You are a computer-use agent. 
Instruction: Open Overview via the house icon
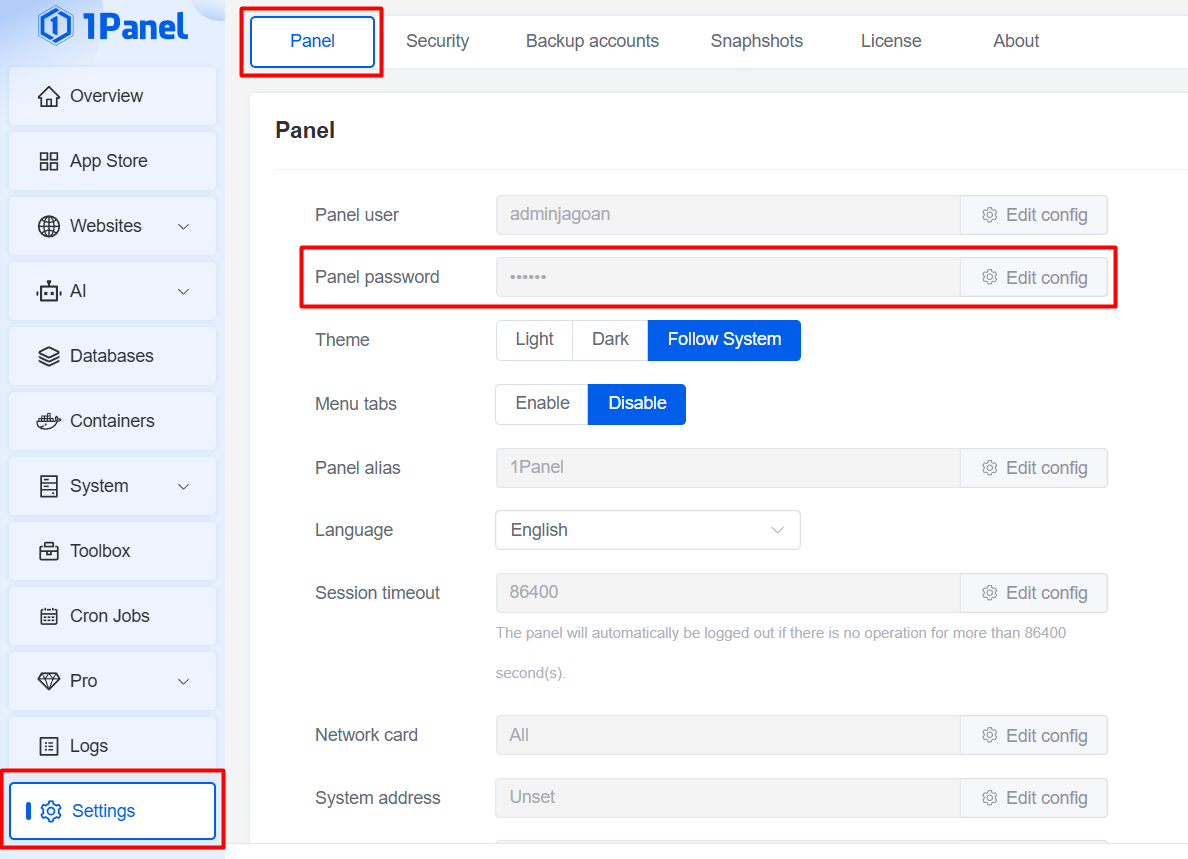click(x=48, y=96)
